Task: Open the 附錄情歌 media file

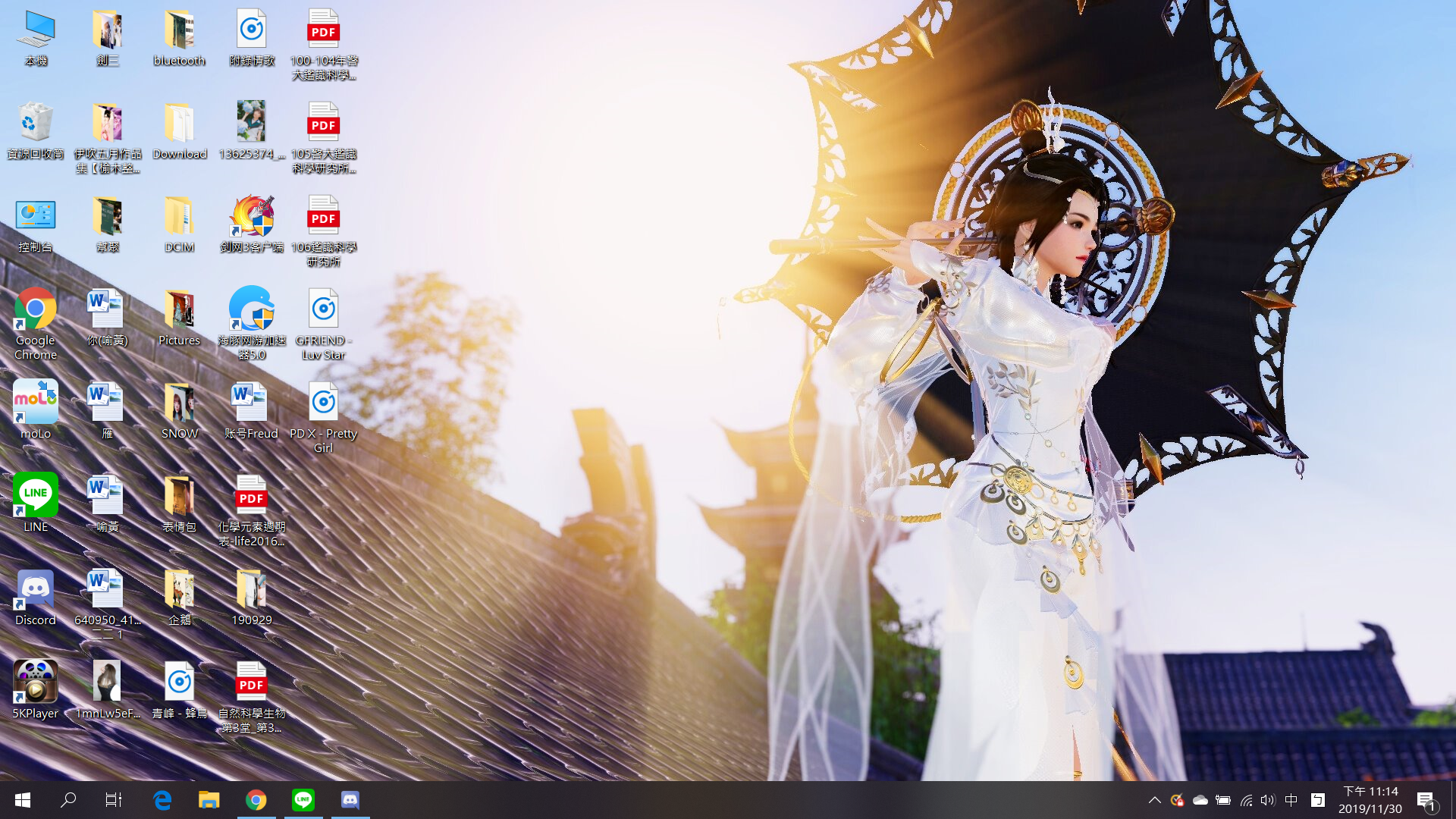Action: click(252, 38)
